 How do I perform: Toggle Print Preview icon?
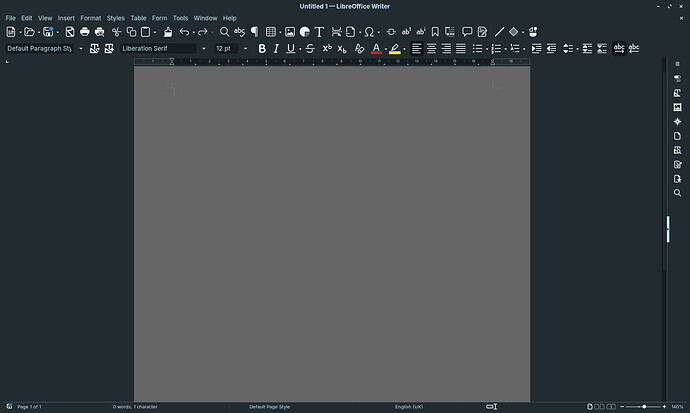click(x=99, y=32)
